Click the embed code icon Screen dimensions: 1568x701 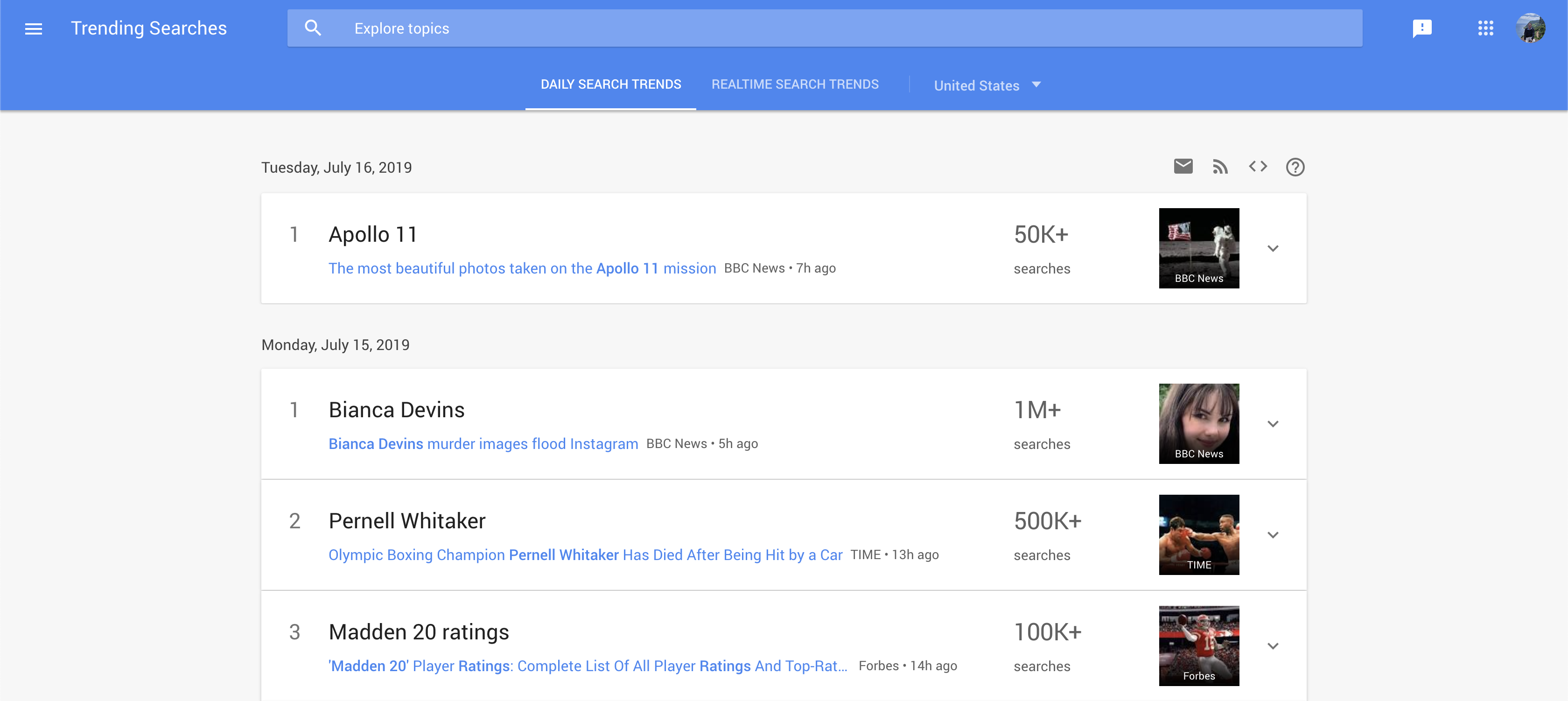(x=1258, y=167)
